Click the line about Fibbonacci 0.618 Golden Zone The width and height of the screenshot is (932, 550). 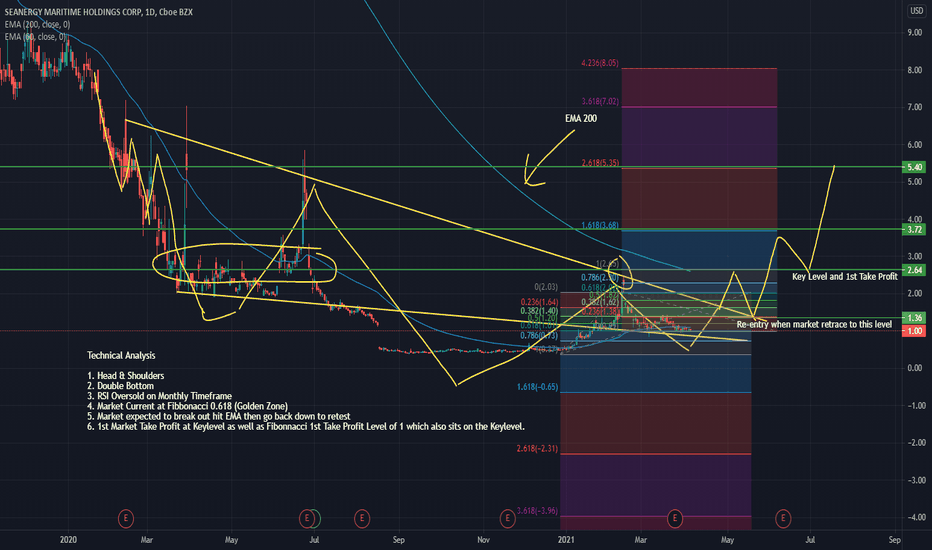(187, 406)
